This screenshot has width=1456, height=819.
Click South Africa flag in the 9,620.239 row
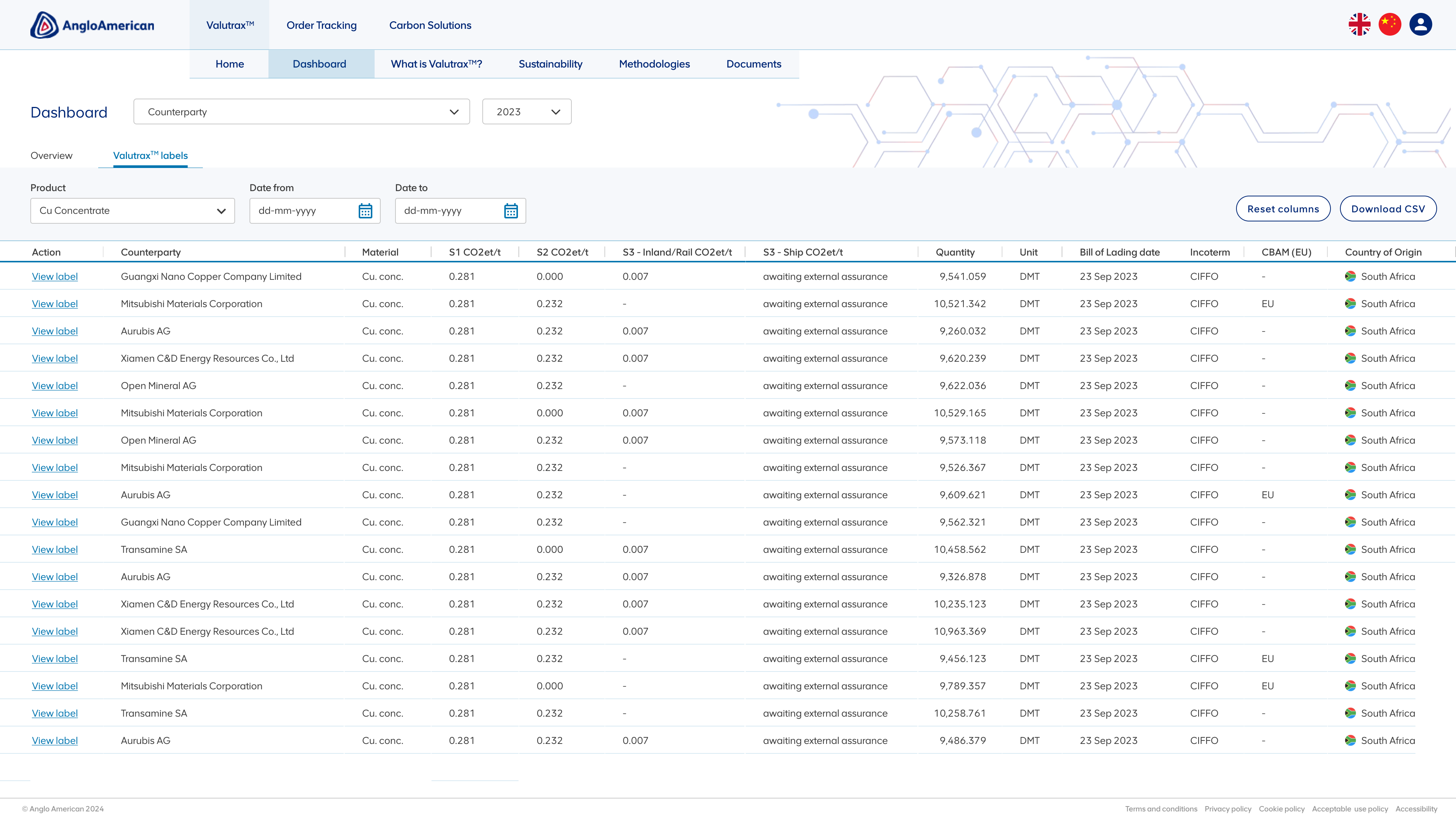click(x=1350, y=358)
